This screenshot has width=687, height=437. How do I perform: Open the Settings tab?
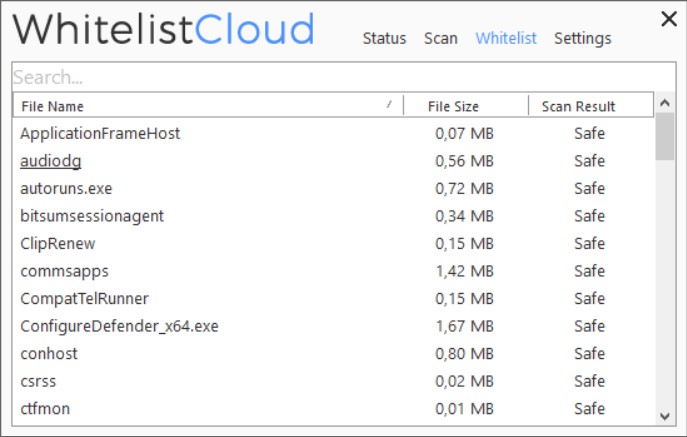[x=582, y=39]
